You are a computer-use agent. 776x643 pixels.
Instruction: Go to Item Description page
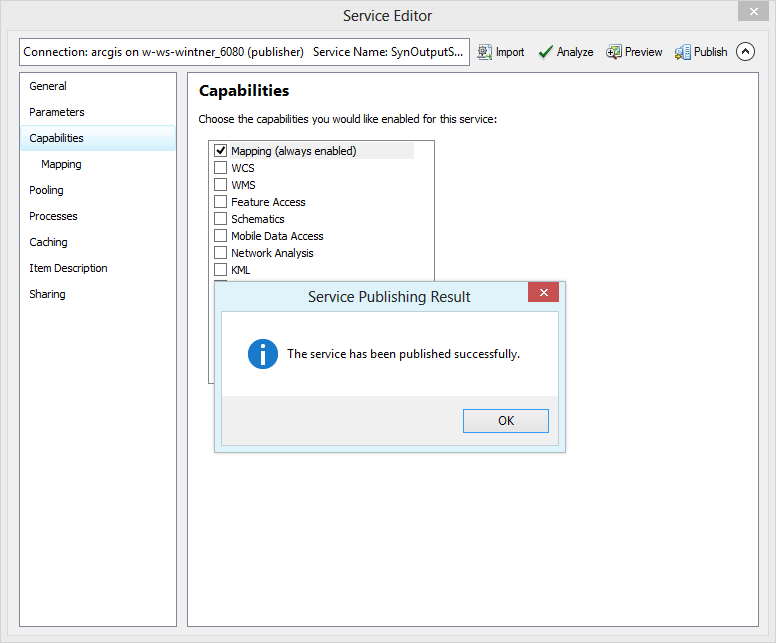tap(98, 268)
